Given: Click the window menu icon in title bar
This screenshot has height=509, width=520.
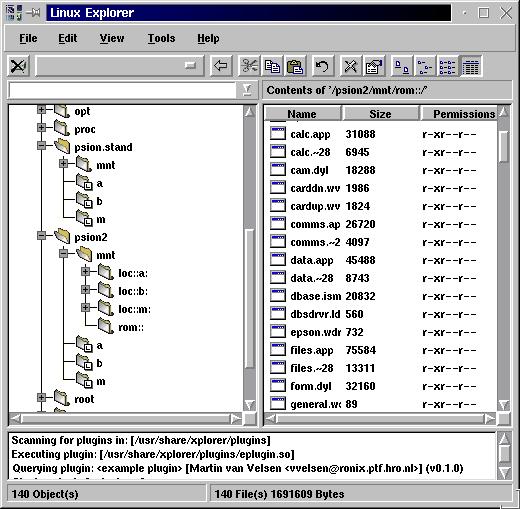Looking at the screenshot, I should point(14,13).
